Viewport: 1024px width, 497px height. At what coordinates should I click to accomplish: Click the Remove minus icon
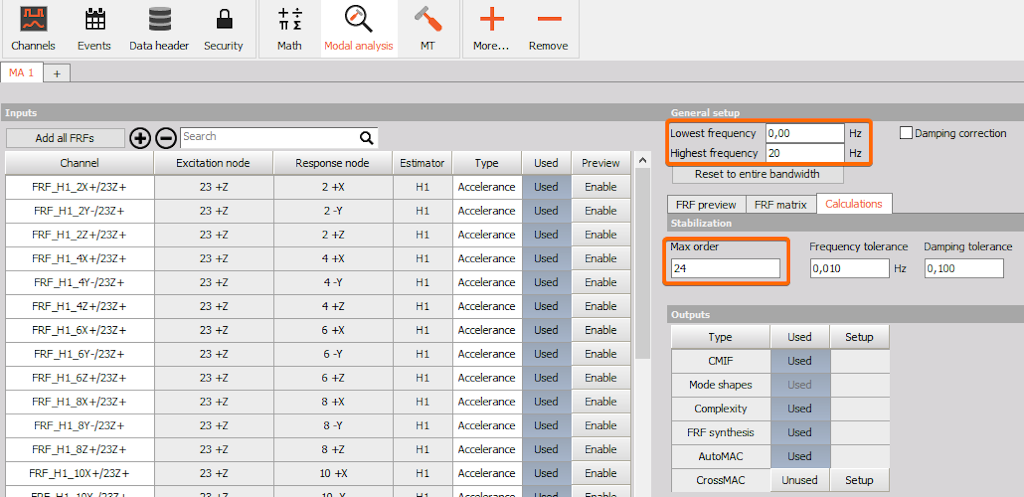pos(548,27)
